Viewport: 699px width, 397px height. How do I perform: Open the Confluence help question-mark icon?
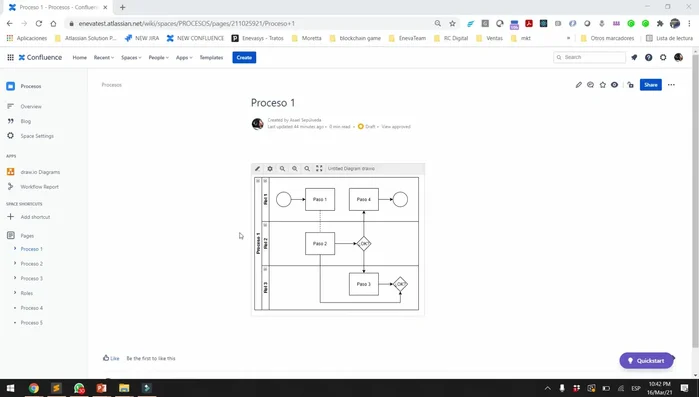(x=649, y=57)
